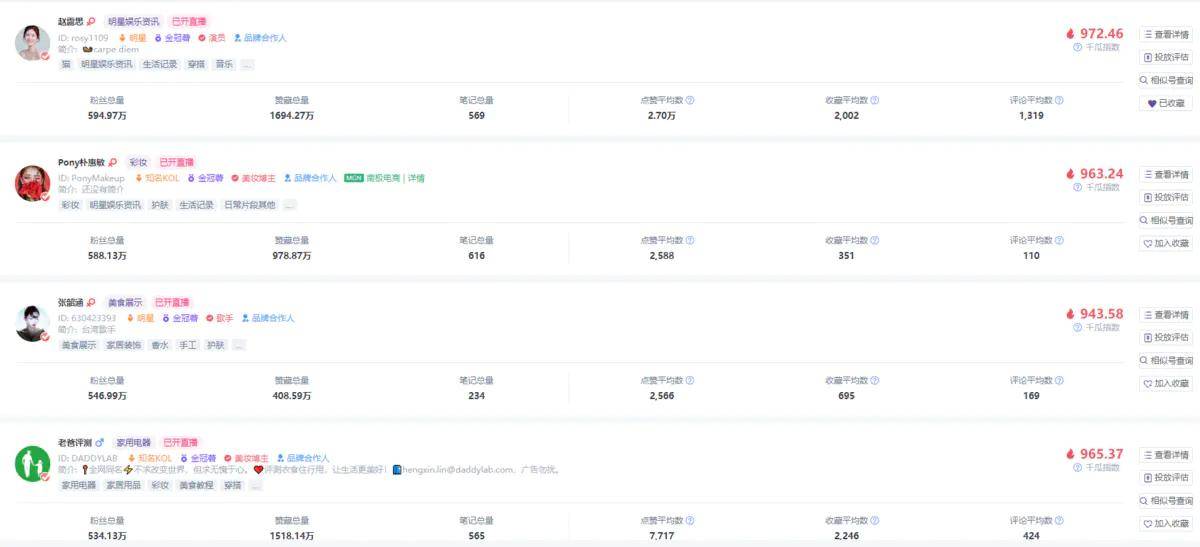The image size is (1200, 547).
Task: Click the help icon beside 点赞平均数 for Pony朴惠敏
Action: [690, 240]
